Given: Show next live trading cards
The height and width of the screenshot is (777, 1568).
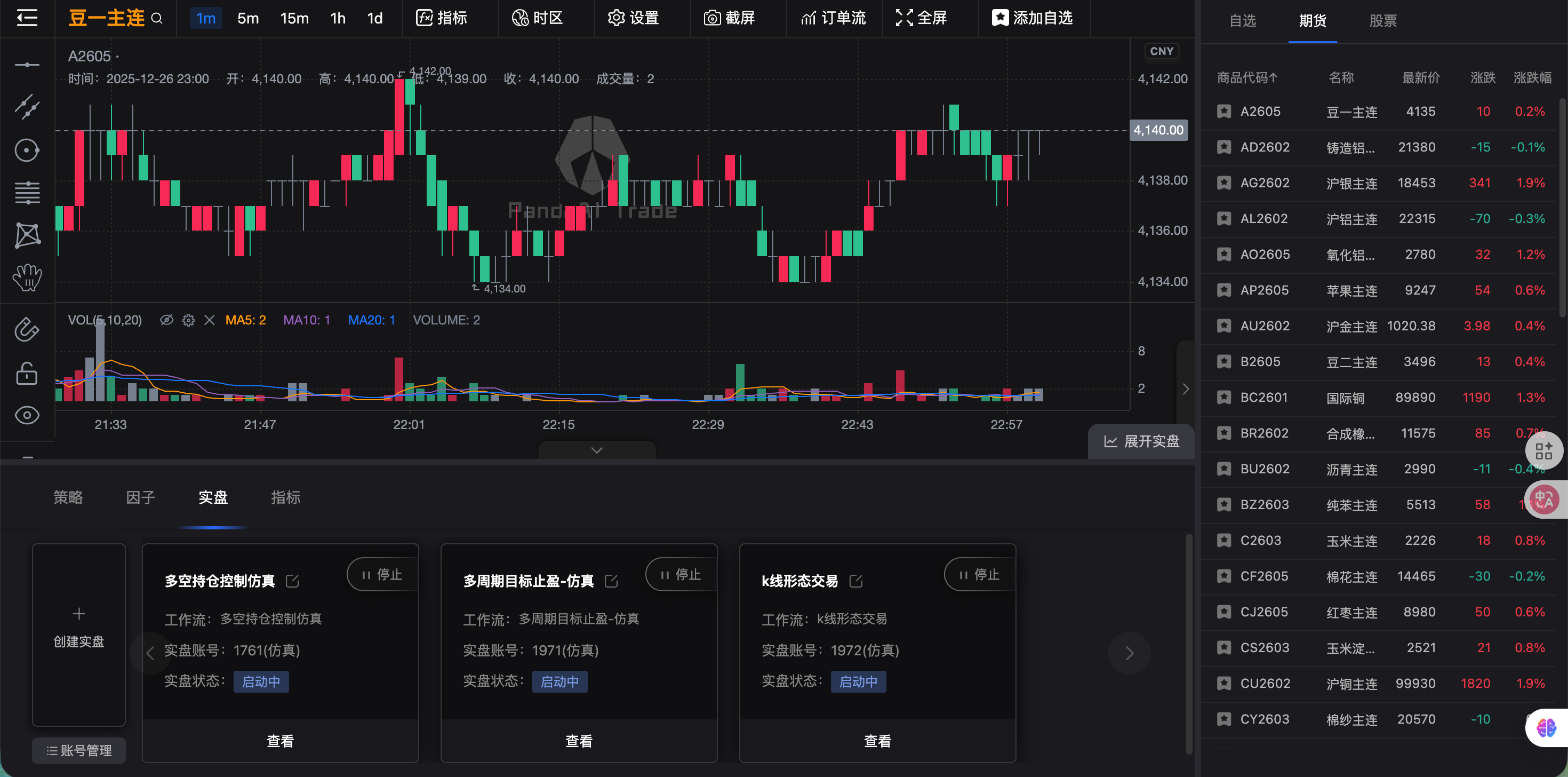Looking at the screenshot, I should coord(1130,653).
